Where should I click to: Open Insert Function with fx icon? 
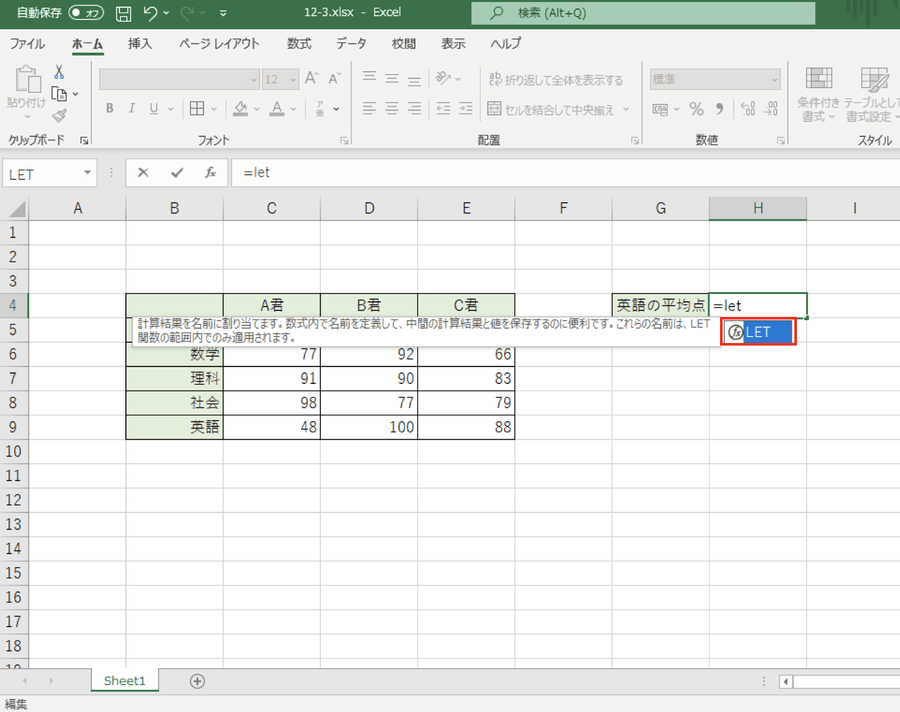(x=210, y=172)
